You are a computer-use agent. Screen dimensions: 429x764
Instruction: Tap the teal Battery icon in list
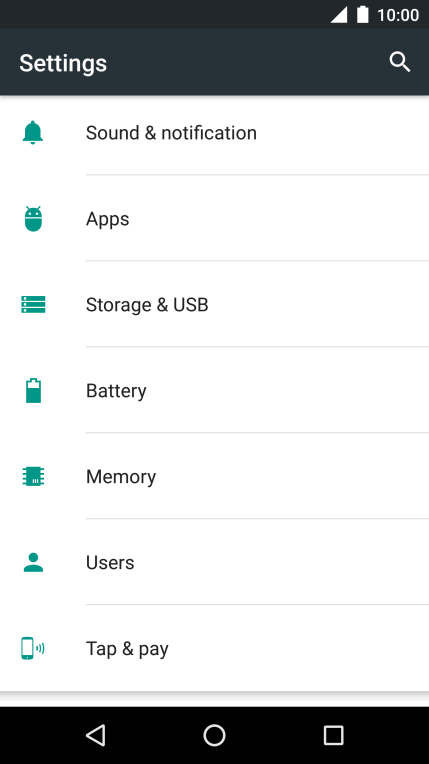point(33,390)
